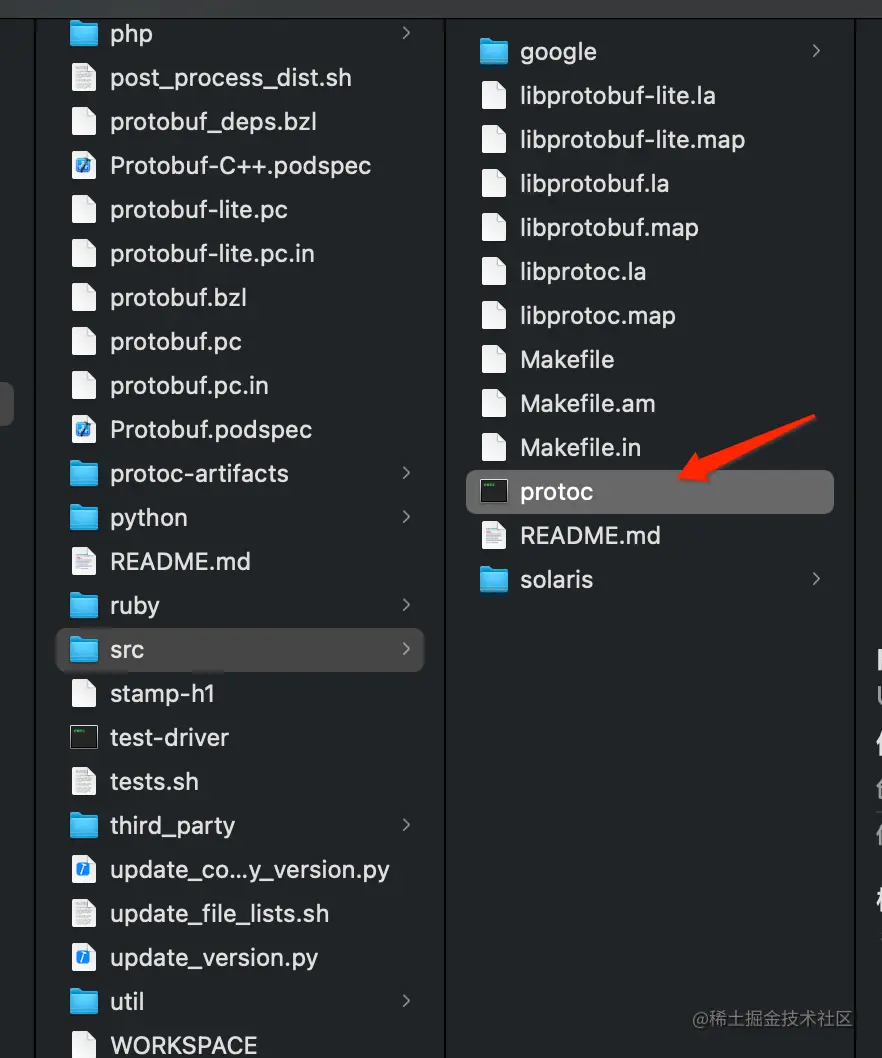Click the solaris folder icon
Image resolution: width=882 pixels, height=1058 pixels.
pos(494,579)
